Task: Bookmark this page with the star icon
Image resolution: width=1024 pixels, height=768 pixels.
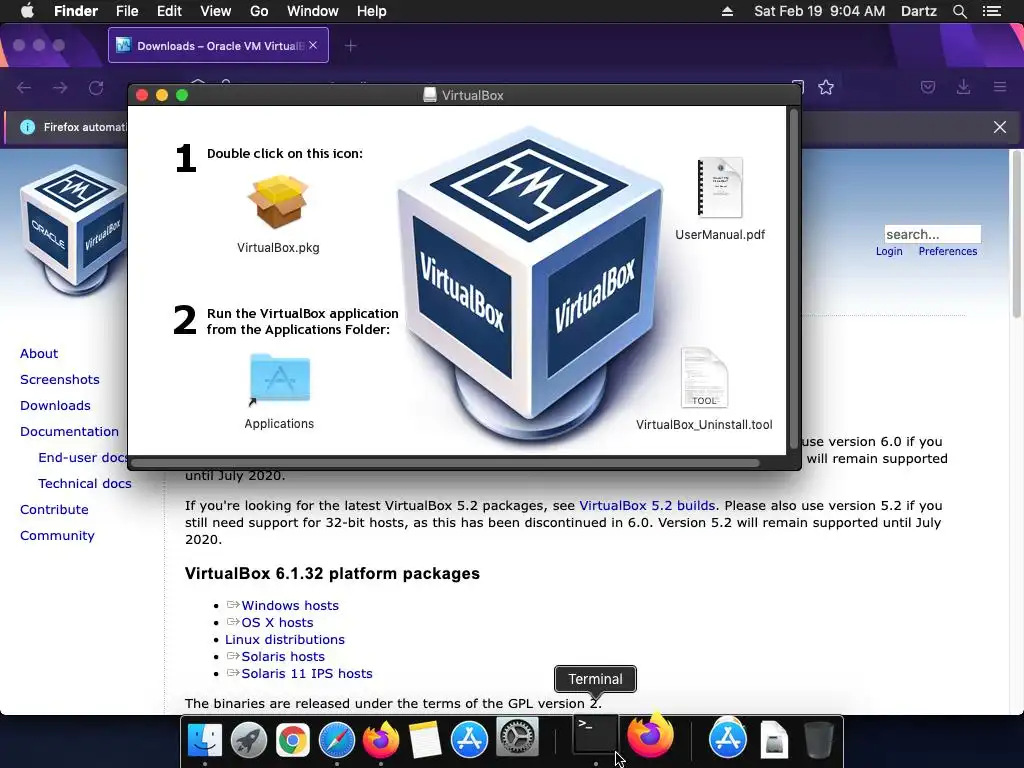Action: pos(825,88)
